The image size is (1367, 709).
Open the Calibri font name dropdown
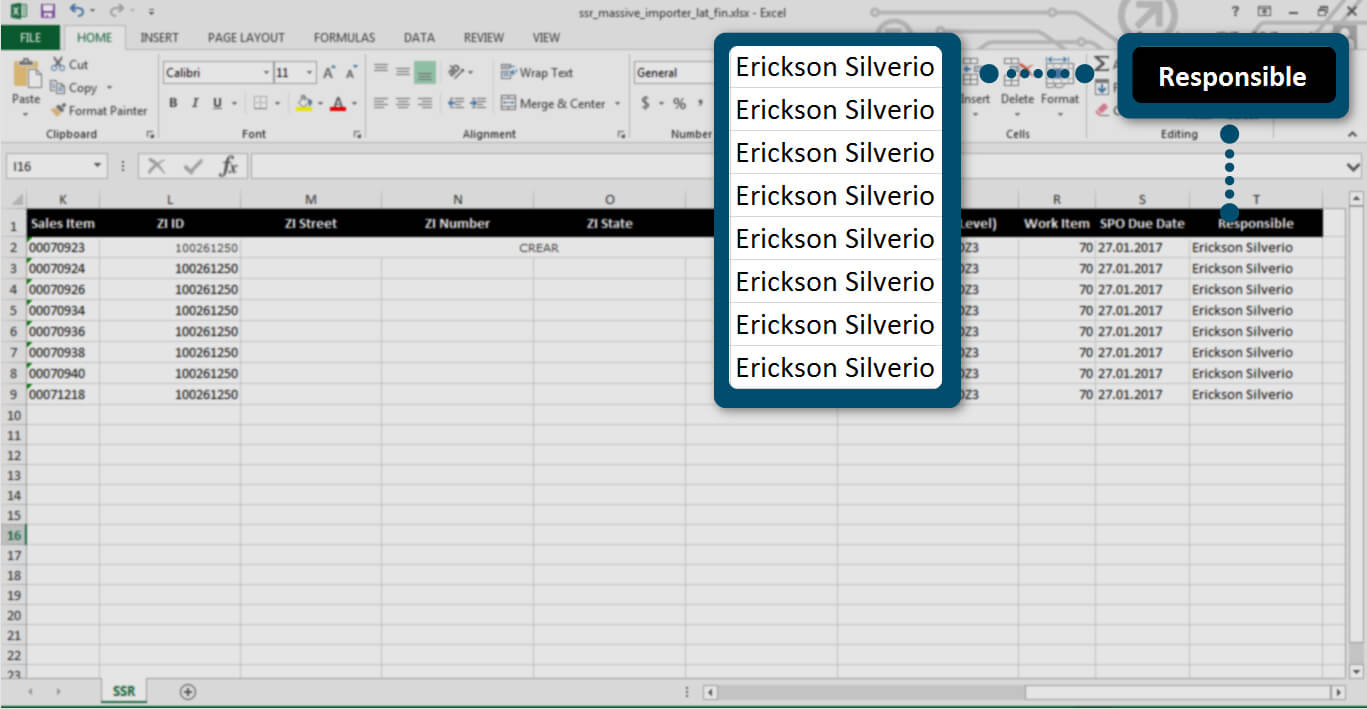(266, 73)
